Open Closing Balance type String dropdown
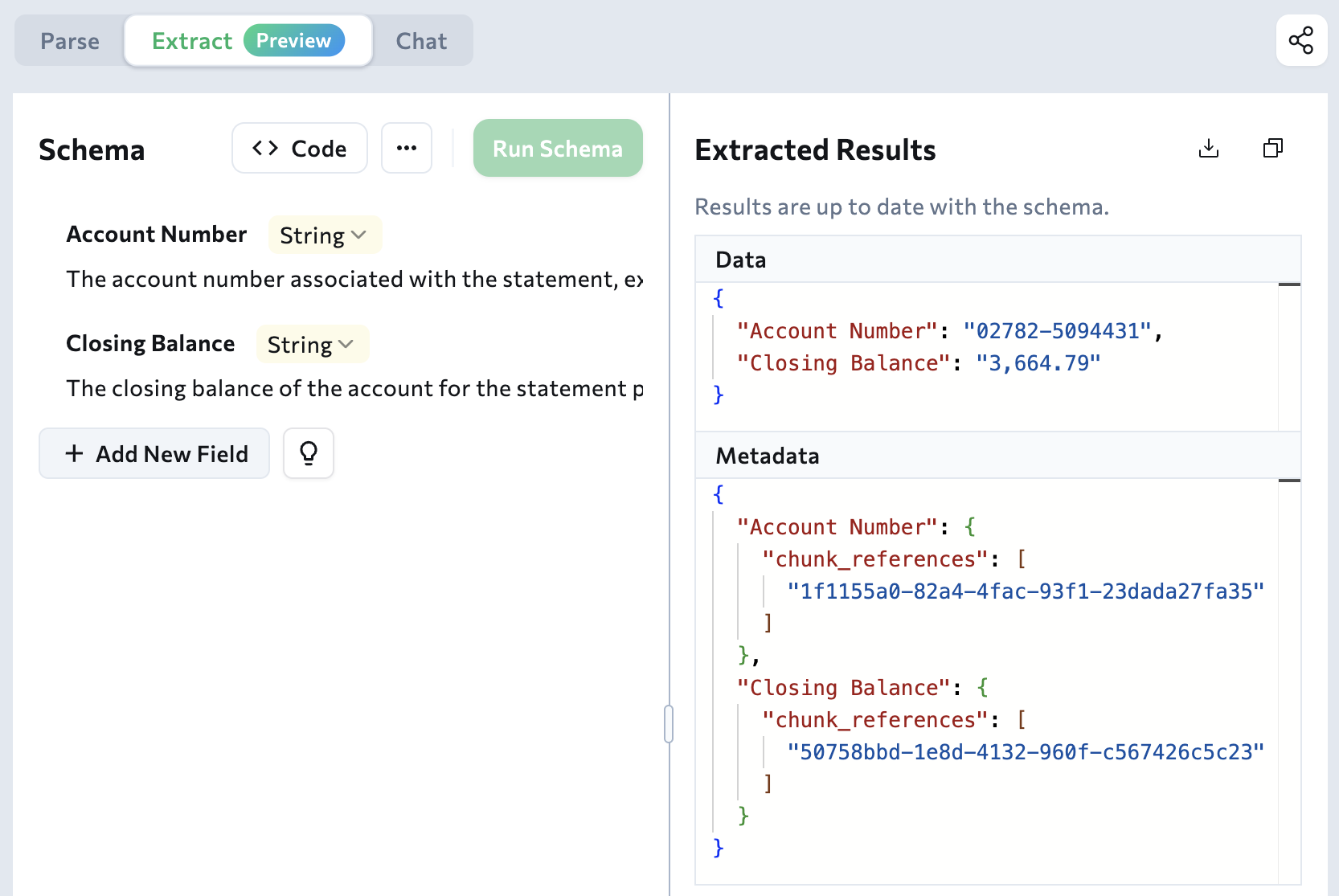The width and height of the screenshot is (1339, 896). click(x=312, y=345)
